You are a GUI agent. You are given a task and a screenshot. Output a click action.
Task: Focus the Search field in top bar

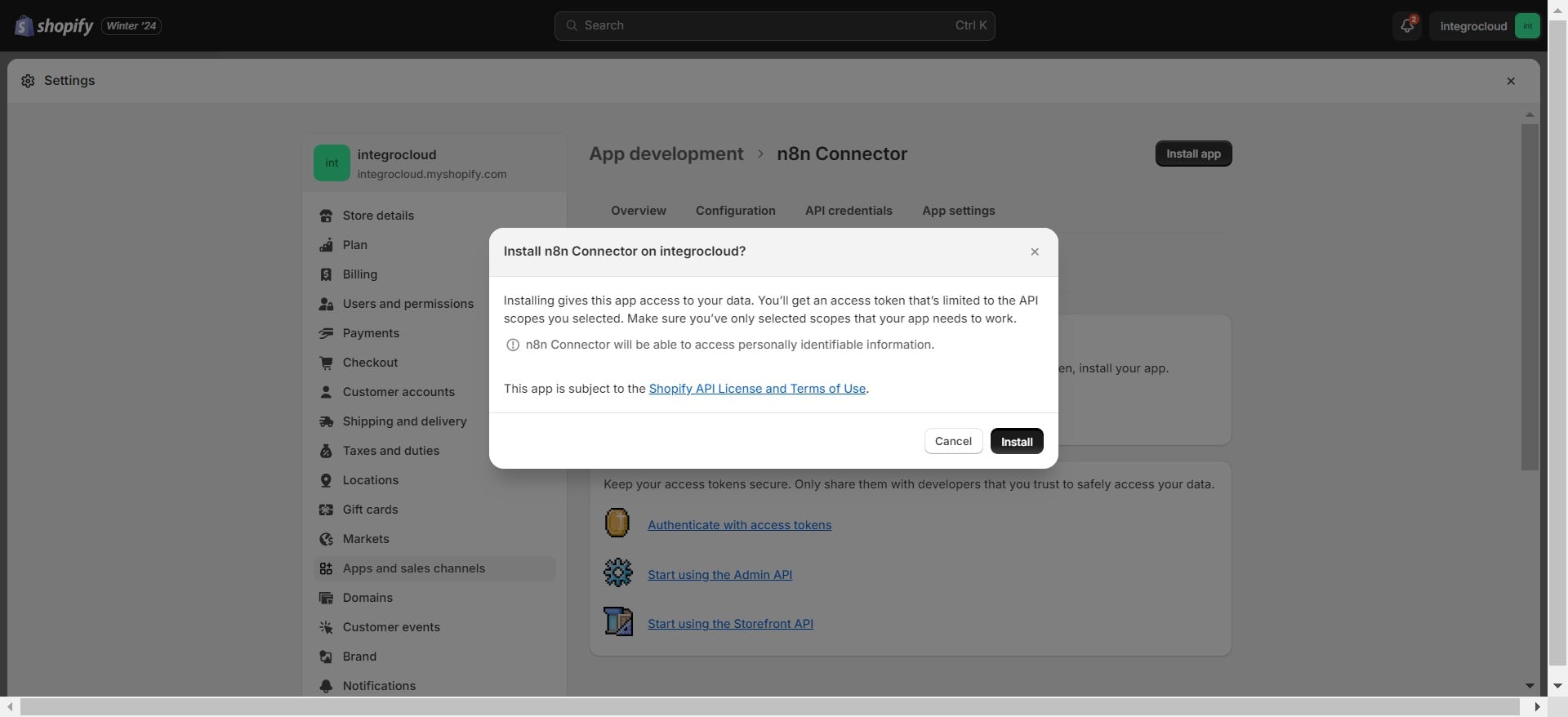[774, 26]
